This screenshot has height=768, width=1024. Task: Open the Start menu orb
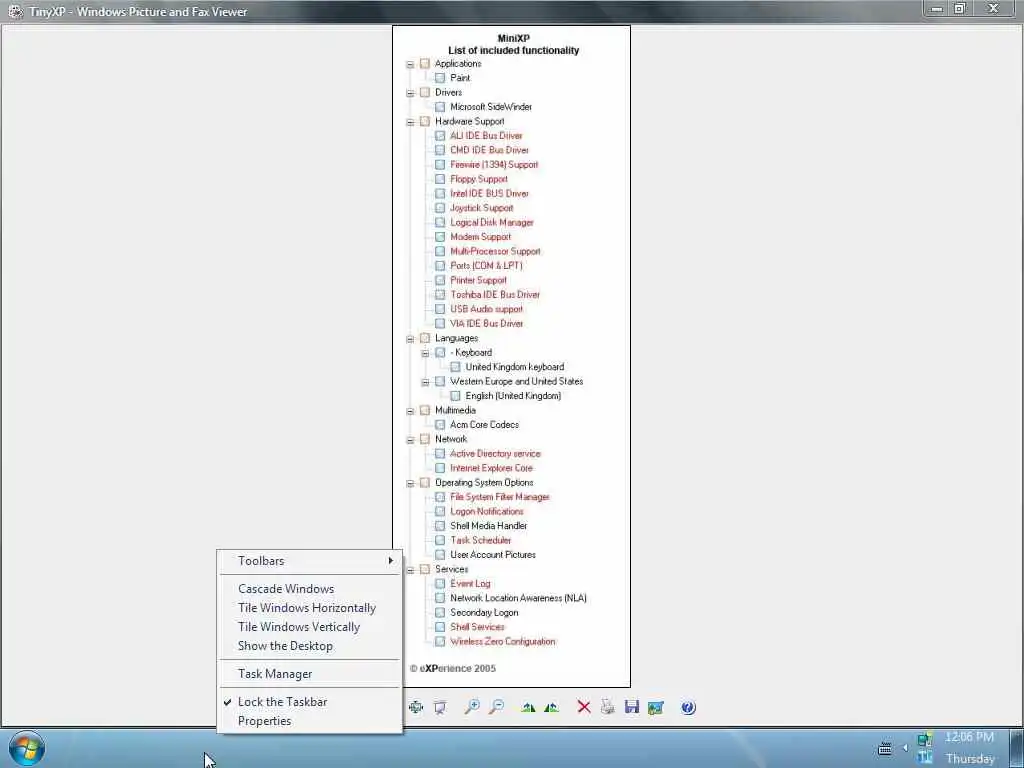click(x=27, y=748)
